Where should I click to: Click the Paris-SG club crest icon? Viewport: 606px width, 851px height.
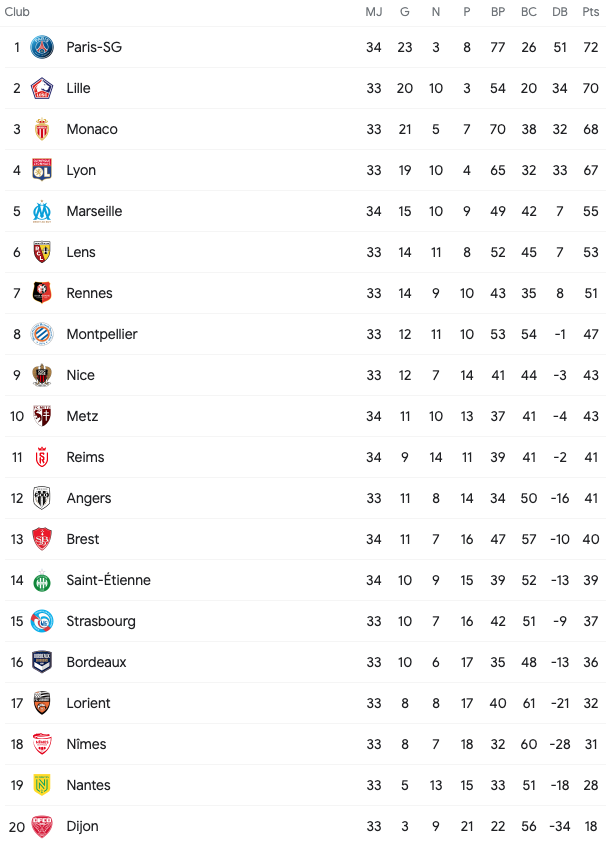(42, 47)
